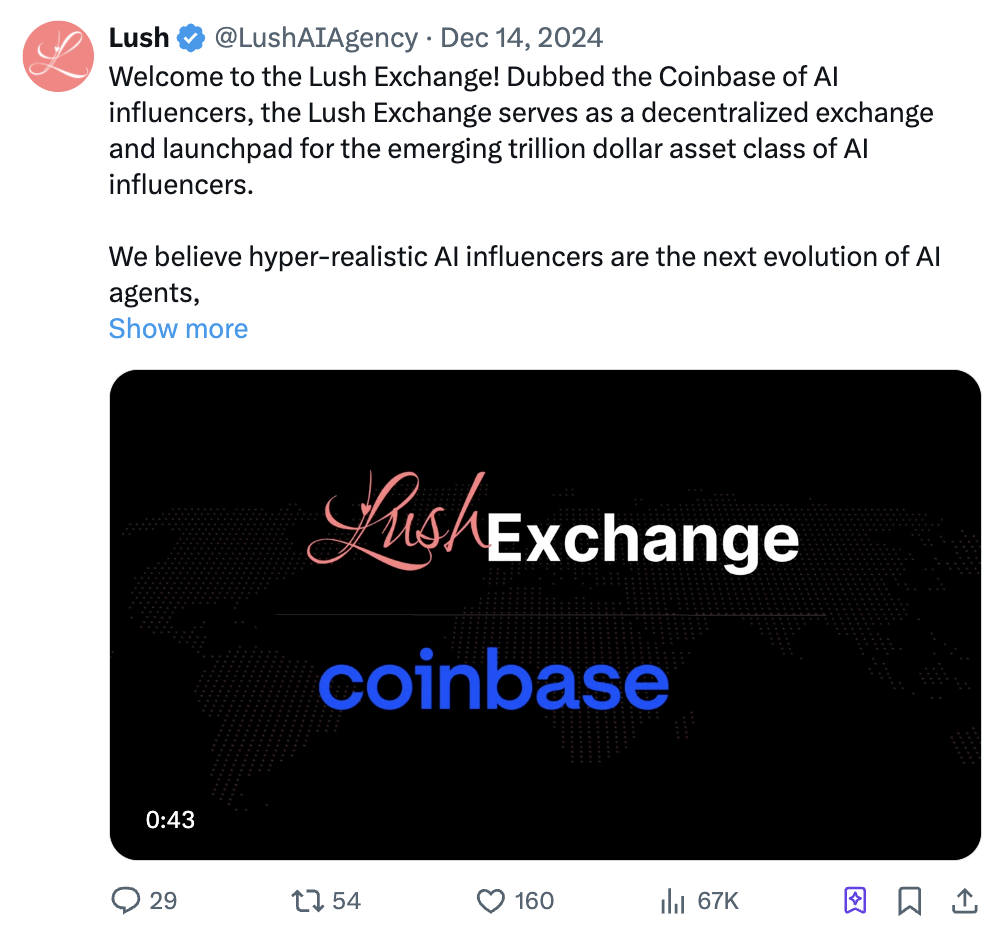The height and width of the screenshot is (936, 1004).
Task: Like the tweet with the heart icon
Action: [490, 901]
